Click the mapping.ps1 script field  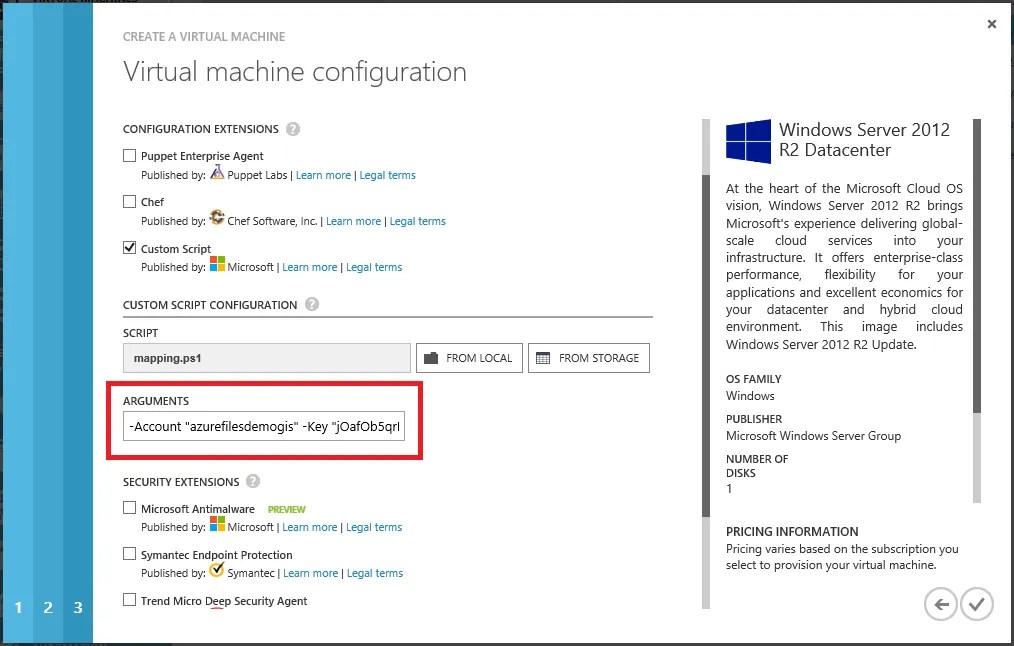click(x=266, y=358)
